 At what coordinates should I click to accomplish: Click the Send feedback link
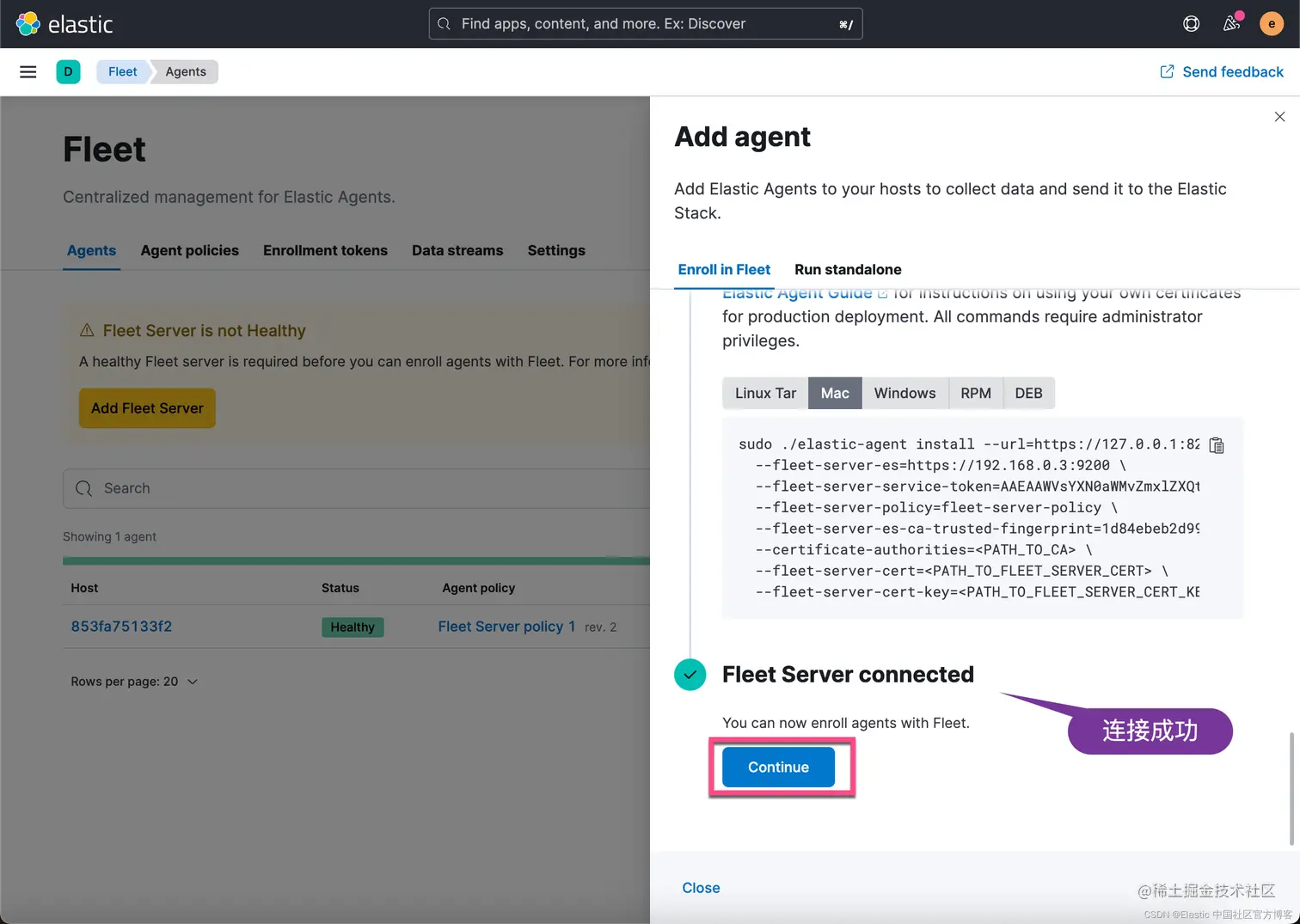coord(1222,72)
